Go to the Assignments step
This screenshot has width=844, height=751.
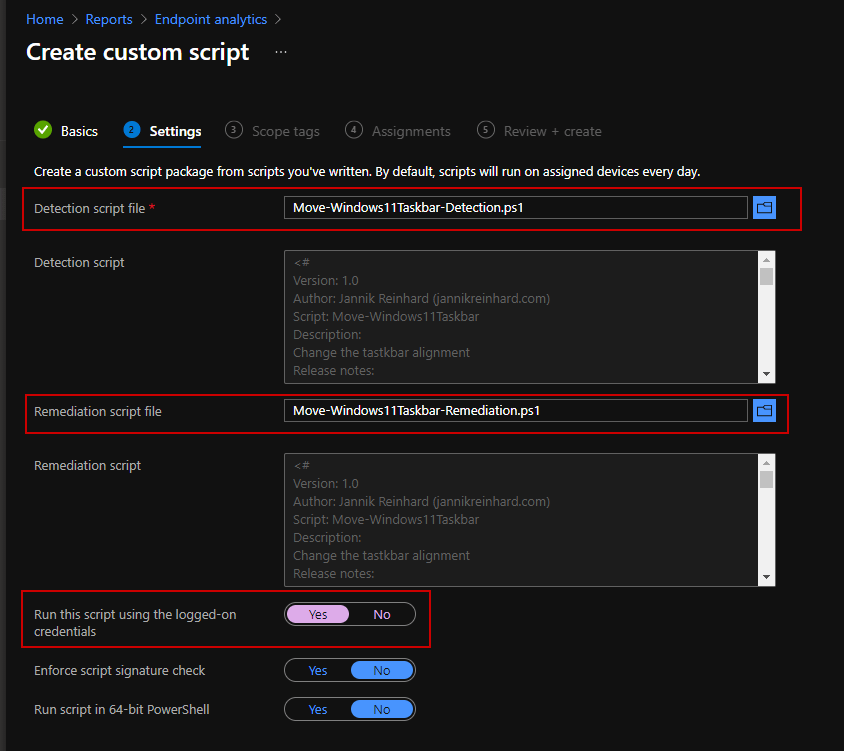tap(410, 131)
